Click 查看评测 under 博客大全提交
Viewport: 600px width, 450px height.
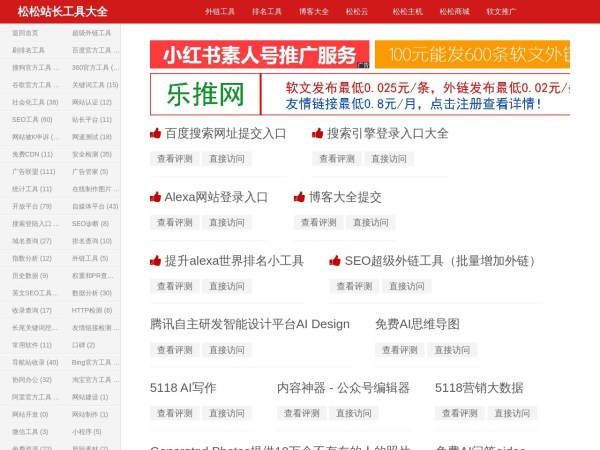coord(319,222)
